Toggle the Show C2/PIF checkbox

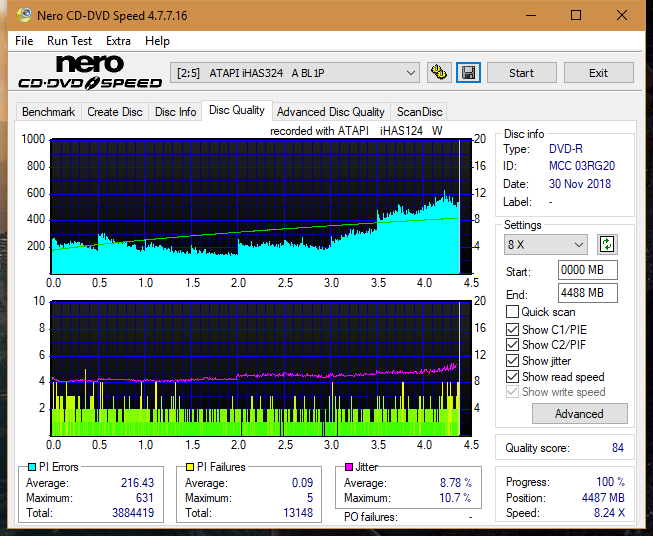(x=512, y=344)
